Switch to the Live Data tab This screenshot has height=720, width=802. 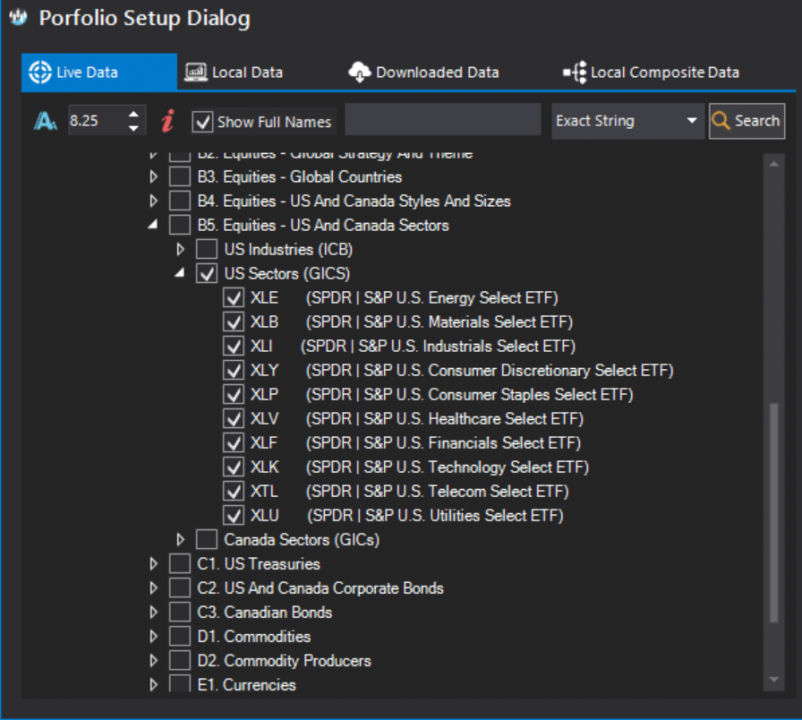tap(99, 72)
